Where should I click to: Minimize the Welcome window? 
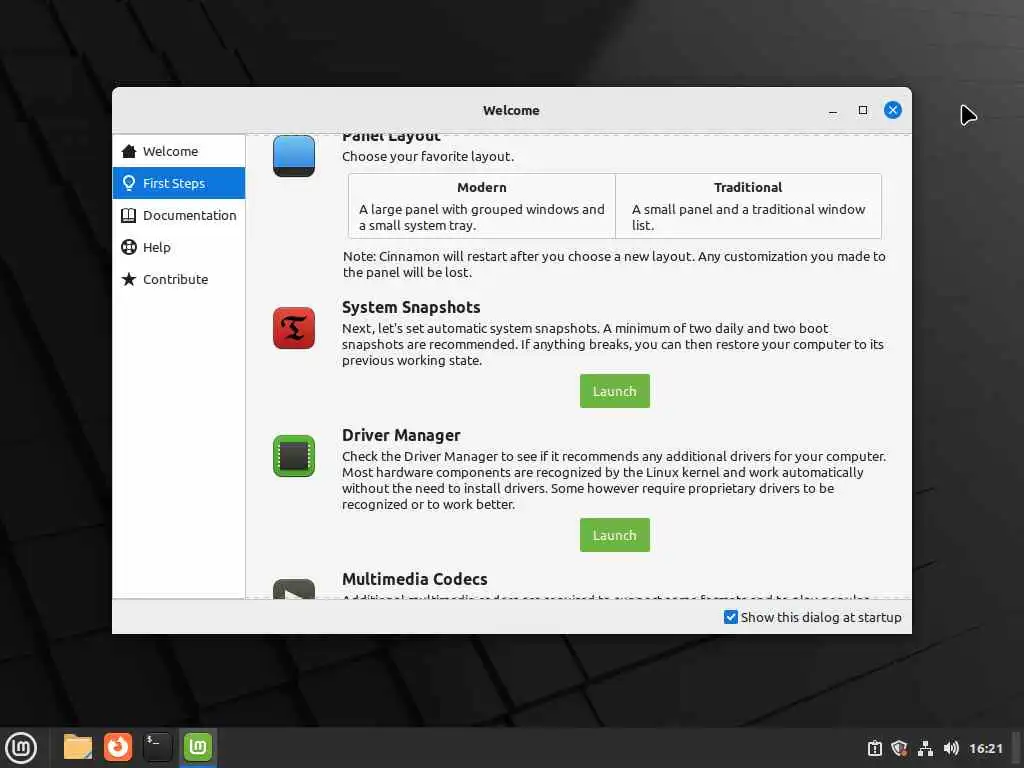[833, 110]
